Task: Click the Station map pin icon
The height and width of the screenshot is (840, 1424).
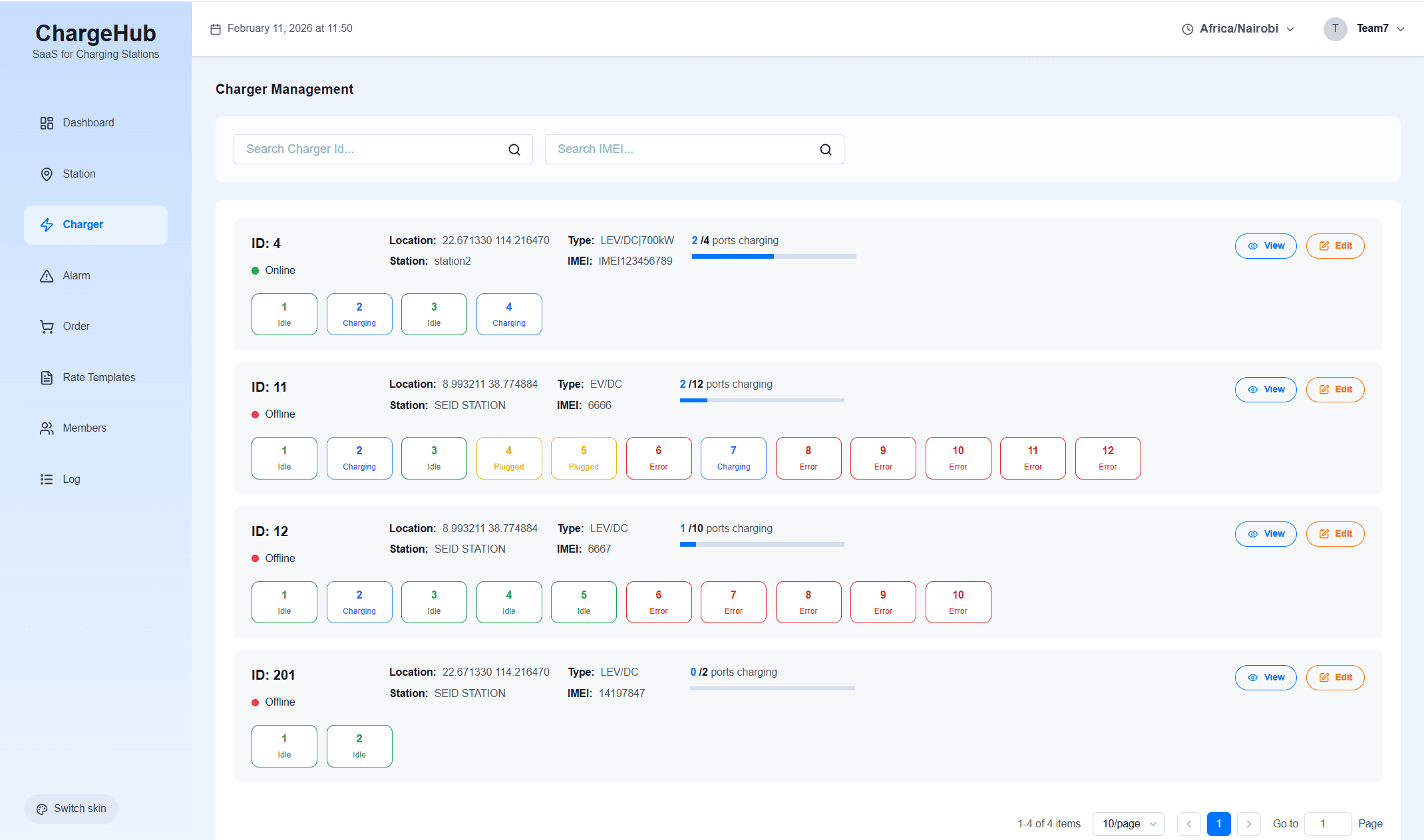Action: (x=47, y=174)
